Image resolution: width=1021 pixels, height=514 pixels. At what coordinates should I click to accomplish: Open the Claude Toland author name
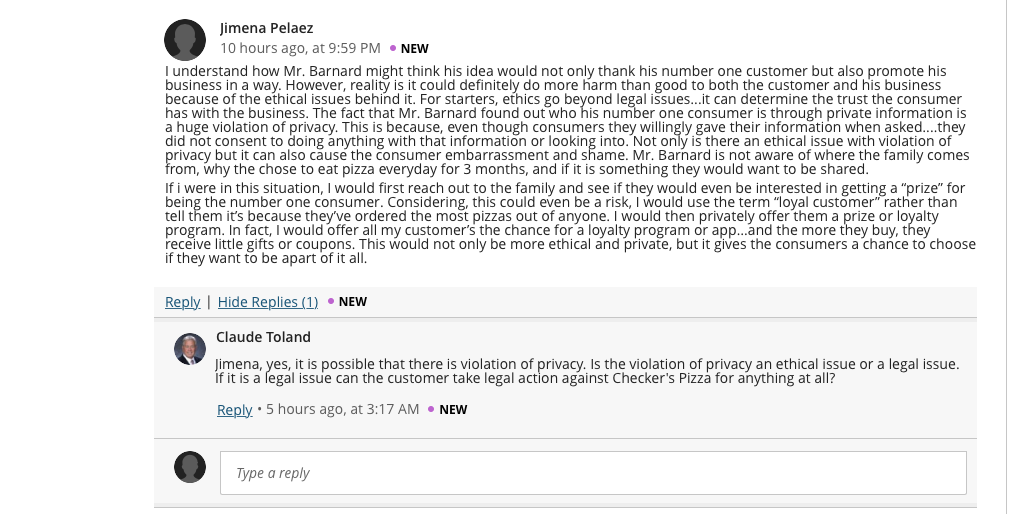263,337
